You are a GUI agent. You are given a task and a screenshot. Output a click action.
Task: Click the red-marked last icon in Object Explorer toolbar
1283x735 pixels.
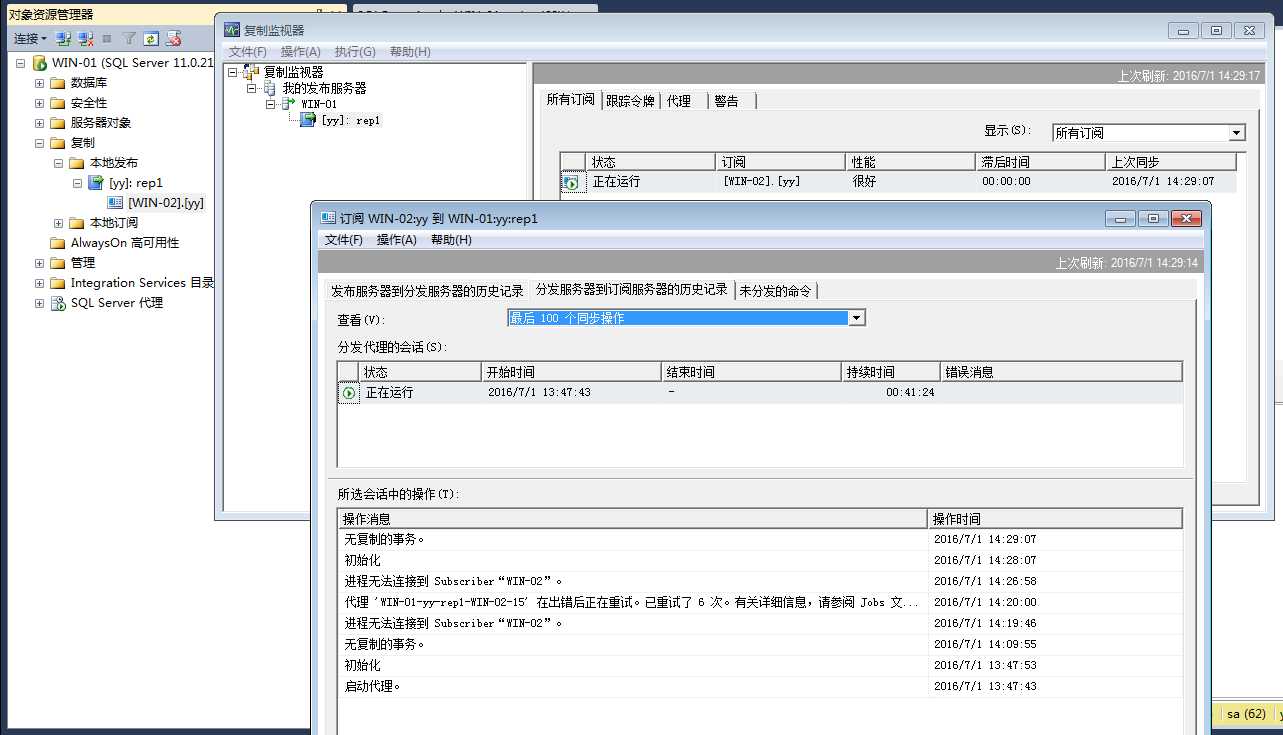(x=174, y=39)
